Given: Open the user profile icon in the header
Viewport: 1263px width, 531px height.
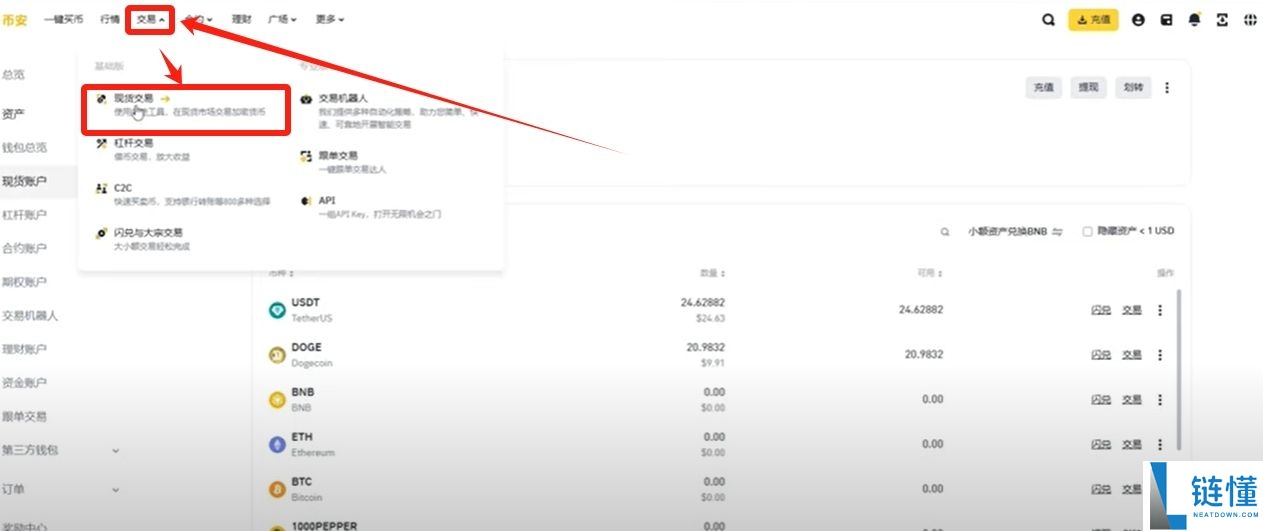Looking at the screenshot, I should pyautogui.click(x=1138, y=19).
